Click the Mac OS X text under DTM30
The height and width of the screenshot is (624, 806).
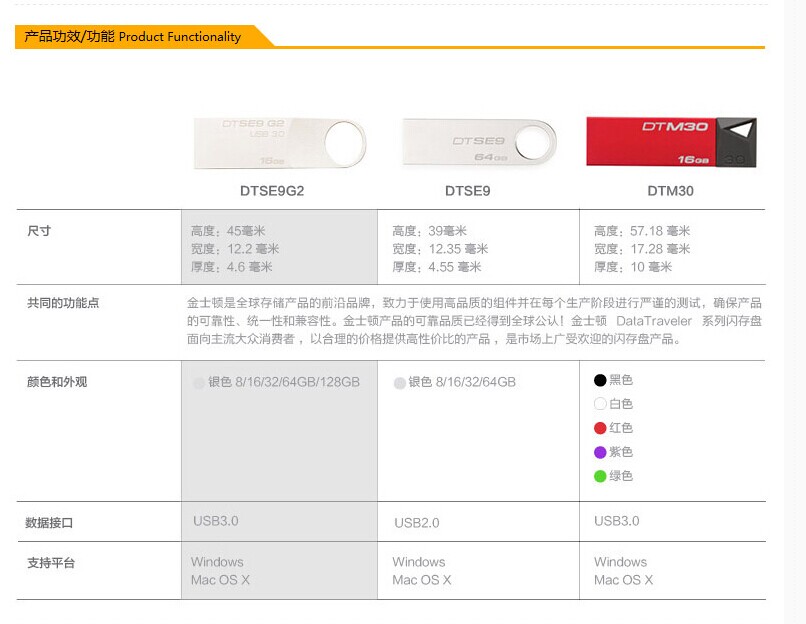[624, 580]
